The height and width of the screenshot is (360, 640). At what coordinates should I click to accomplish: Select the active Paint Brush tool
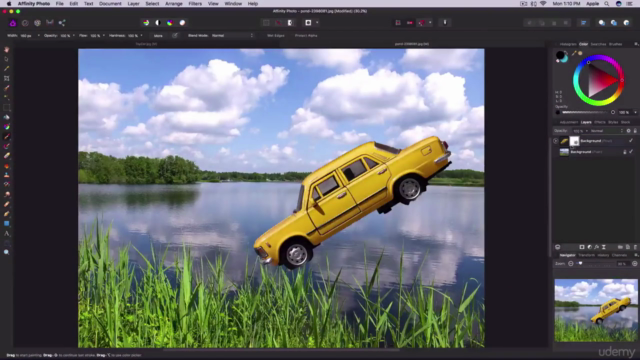(x=7, y=137)
